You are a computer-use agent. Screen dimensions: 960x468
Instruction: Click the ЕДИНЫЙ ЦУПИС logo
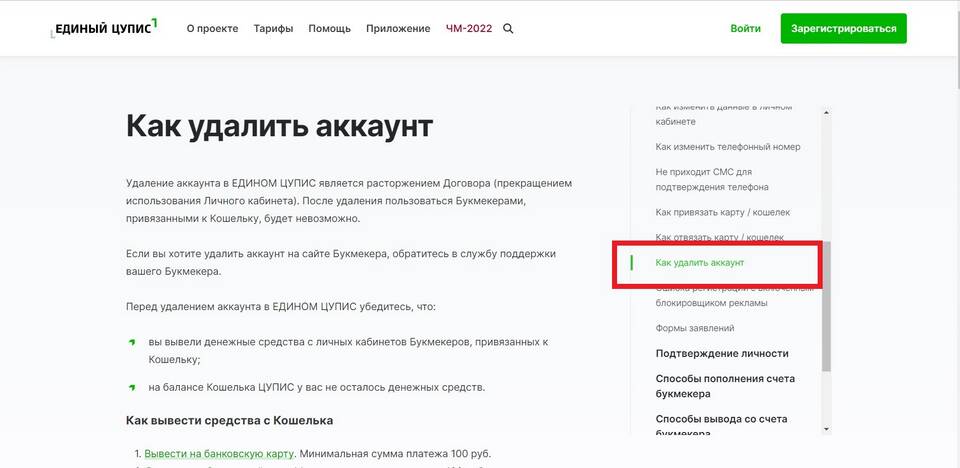105,28
